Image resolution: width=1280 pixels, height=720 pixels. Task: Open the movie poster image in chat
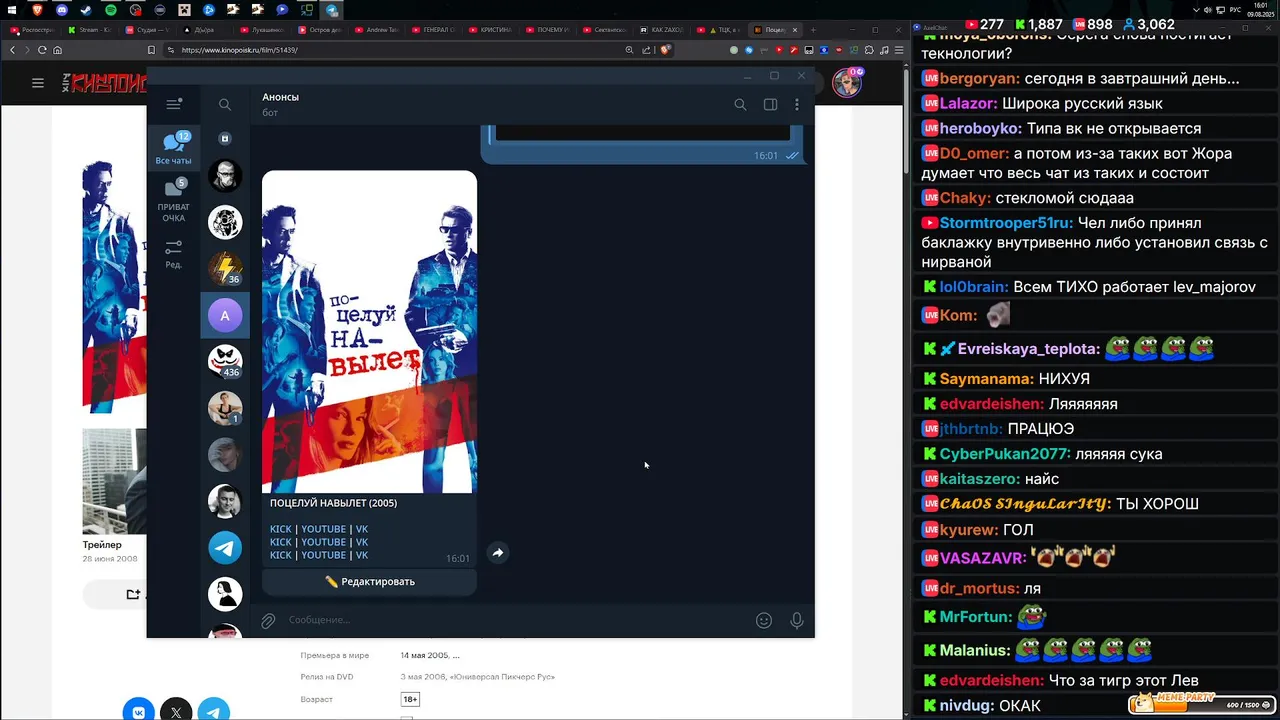point(369,332)
